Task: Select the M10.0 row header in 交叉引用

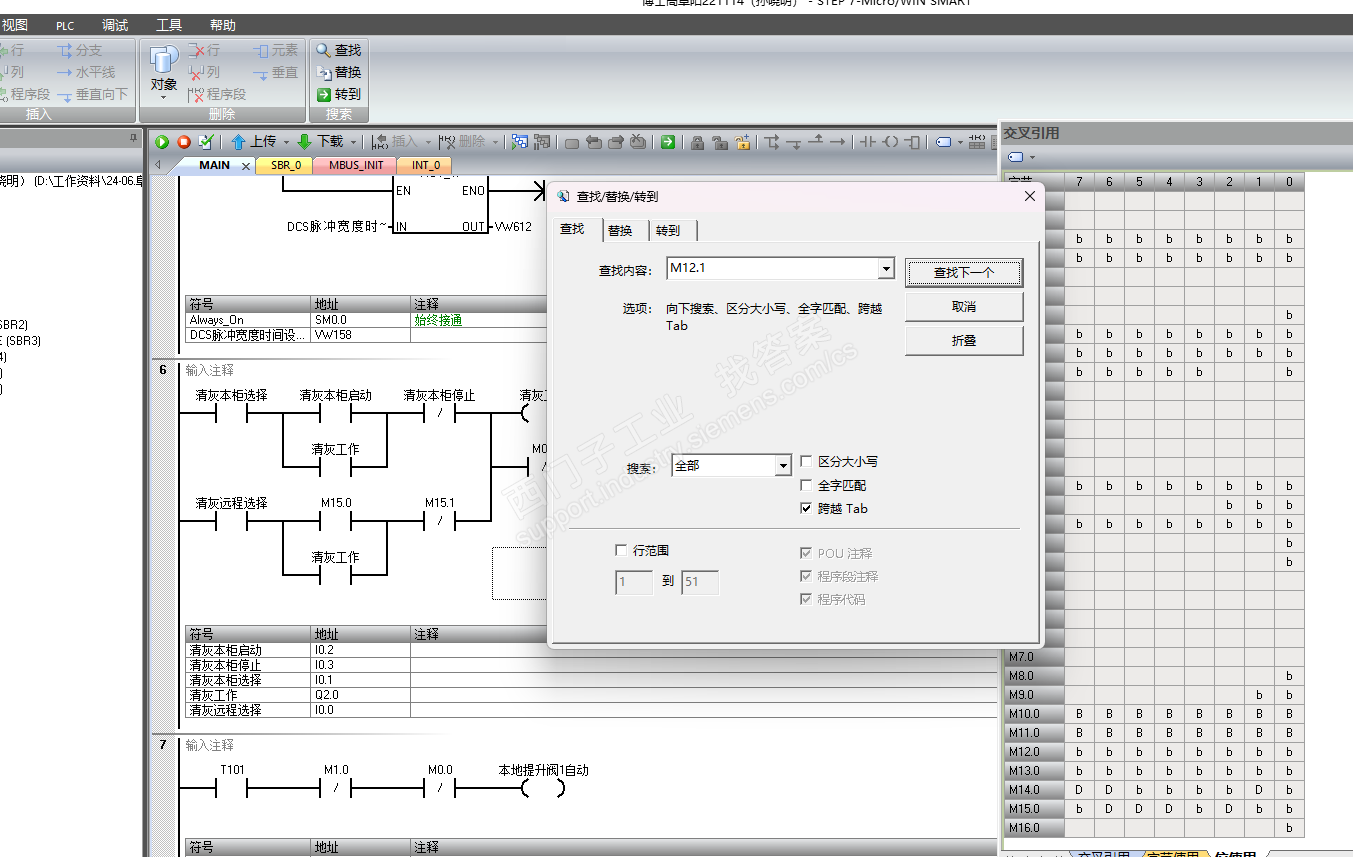Action: tap(1034, 714)
